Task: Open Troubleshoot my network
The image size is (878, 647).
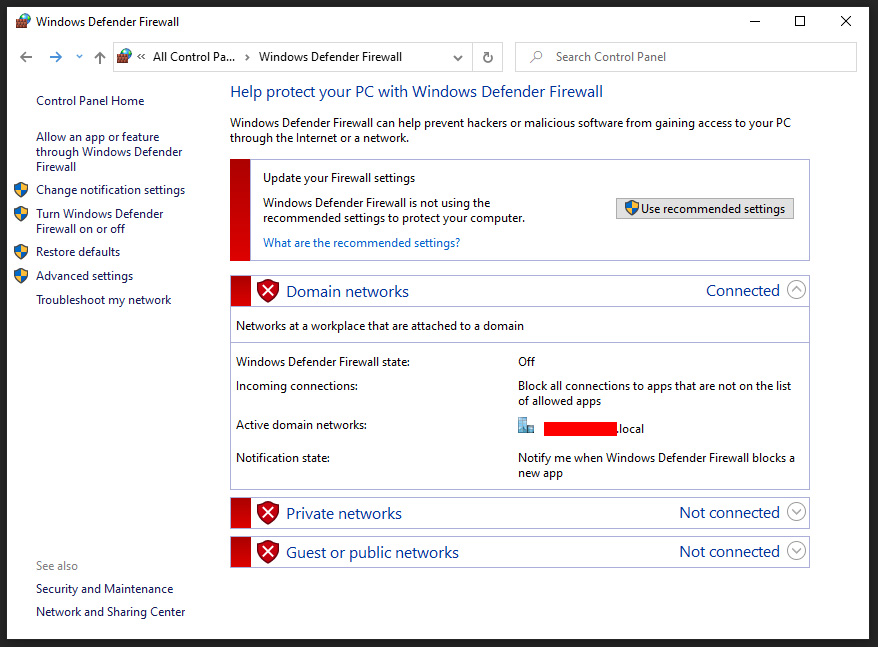Action: click(104, 300)
